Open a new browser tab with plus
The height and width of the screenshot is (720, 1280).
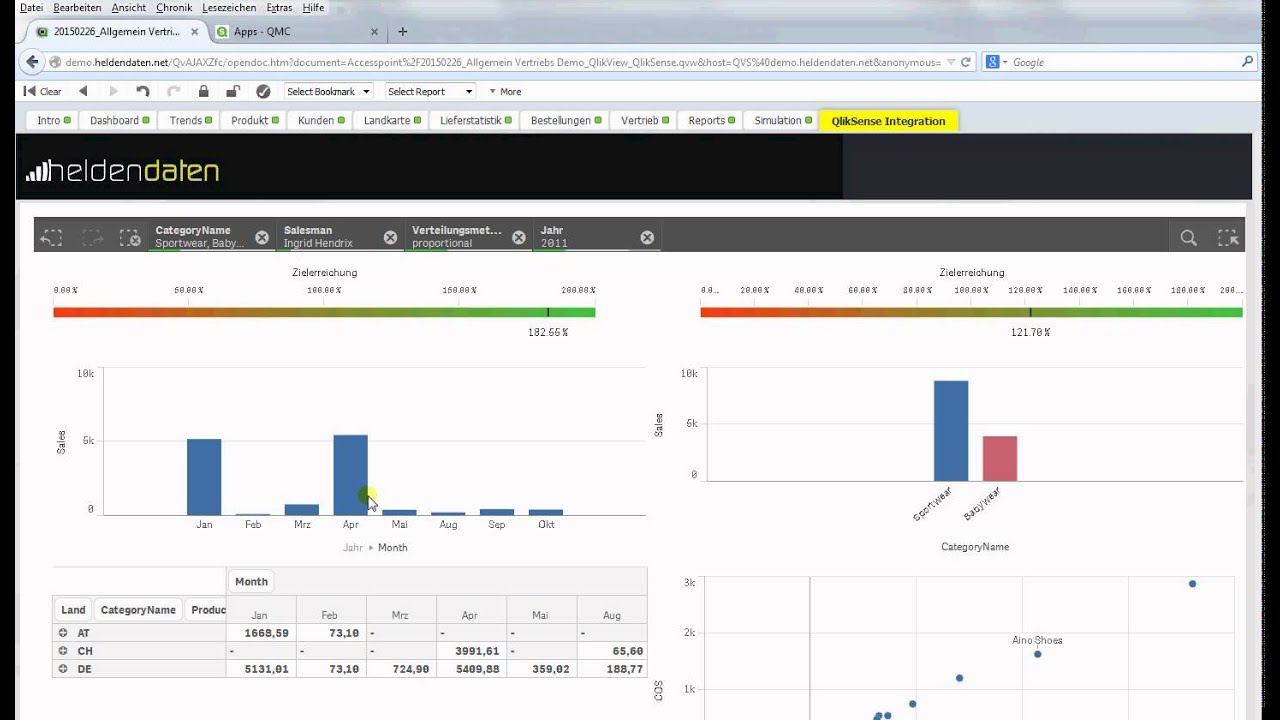pyautogui.click(x=403, y=31)
